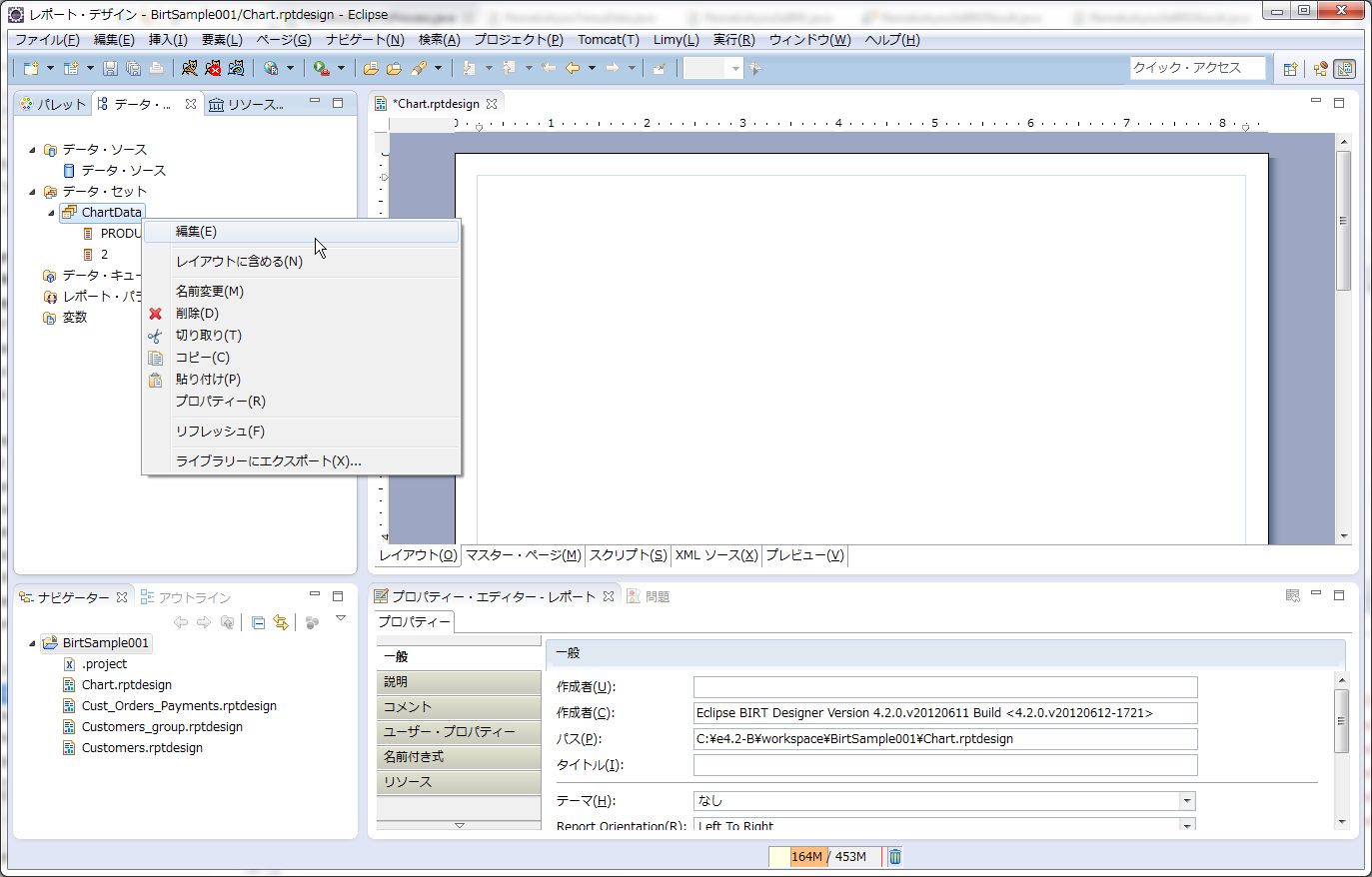The width and height of the screenshot is (1372, 877).
Task: Switch to the プレビュー(V) tab
Action: pyautogui.click(x=804, y=555)
